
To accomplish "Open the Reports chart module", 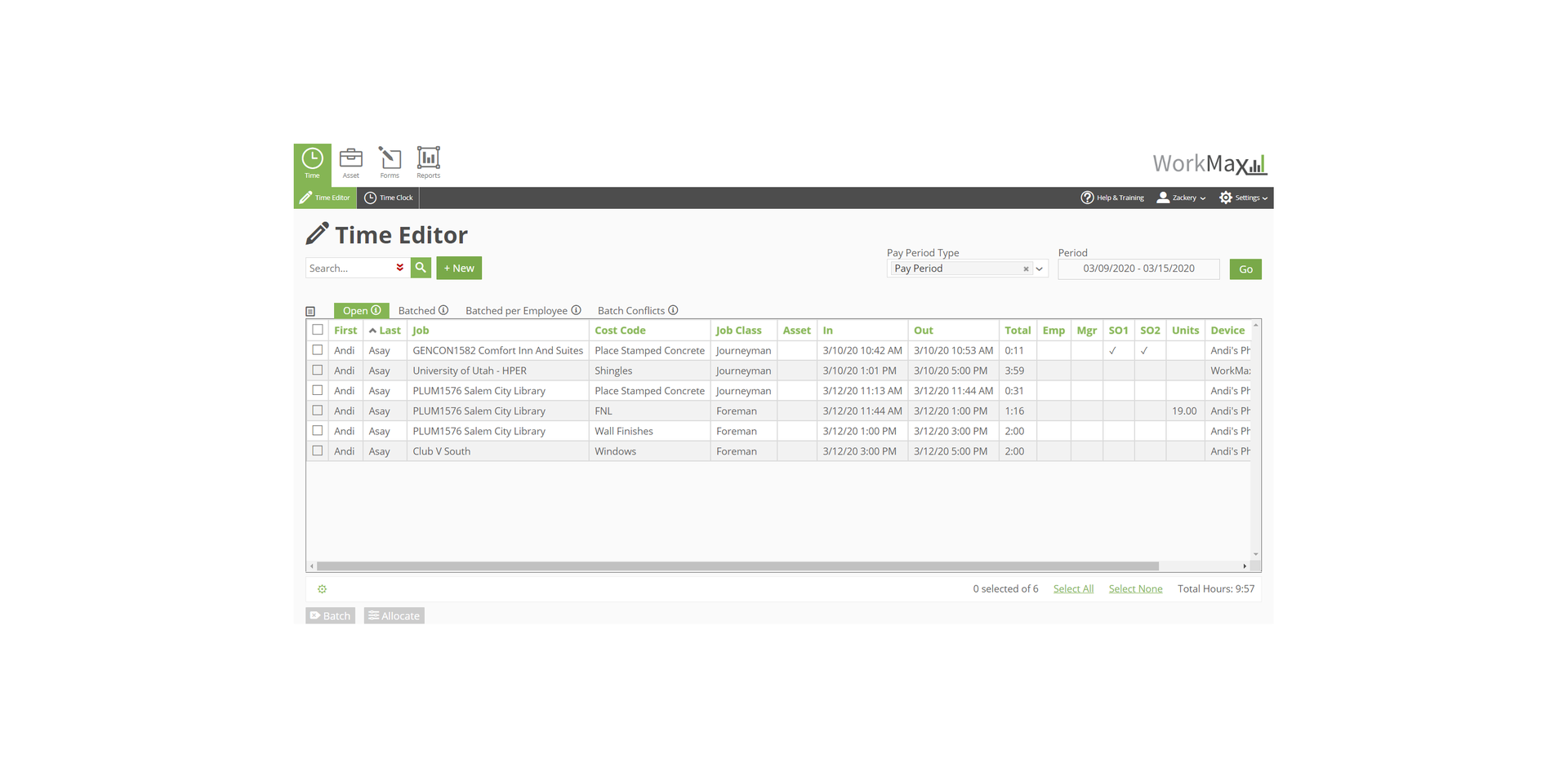I will pos(428,163).
